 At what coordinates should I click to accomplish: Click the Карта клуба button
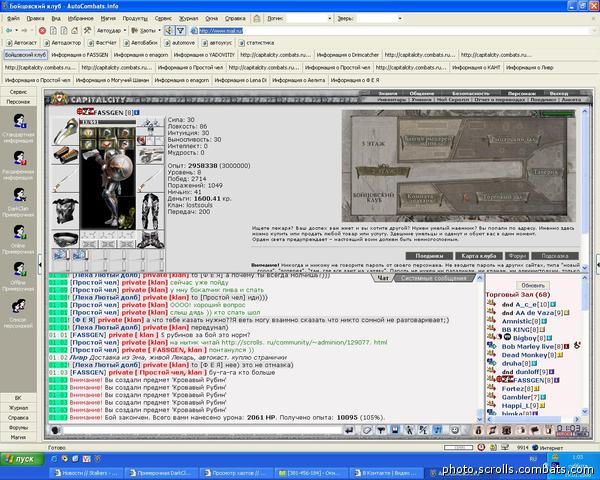[479, 256]
